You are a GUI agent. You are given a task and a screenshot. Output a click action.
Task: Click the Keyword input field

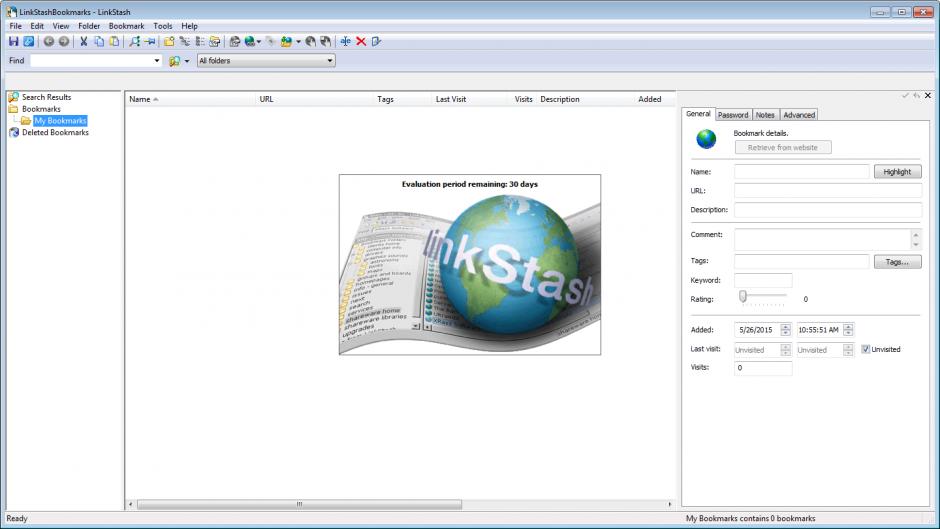(x=763, y=280)
